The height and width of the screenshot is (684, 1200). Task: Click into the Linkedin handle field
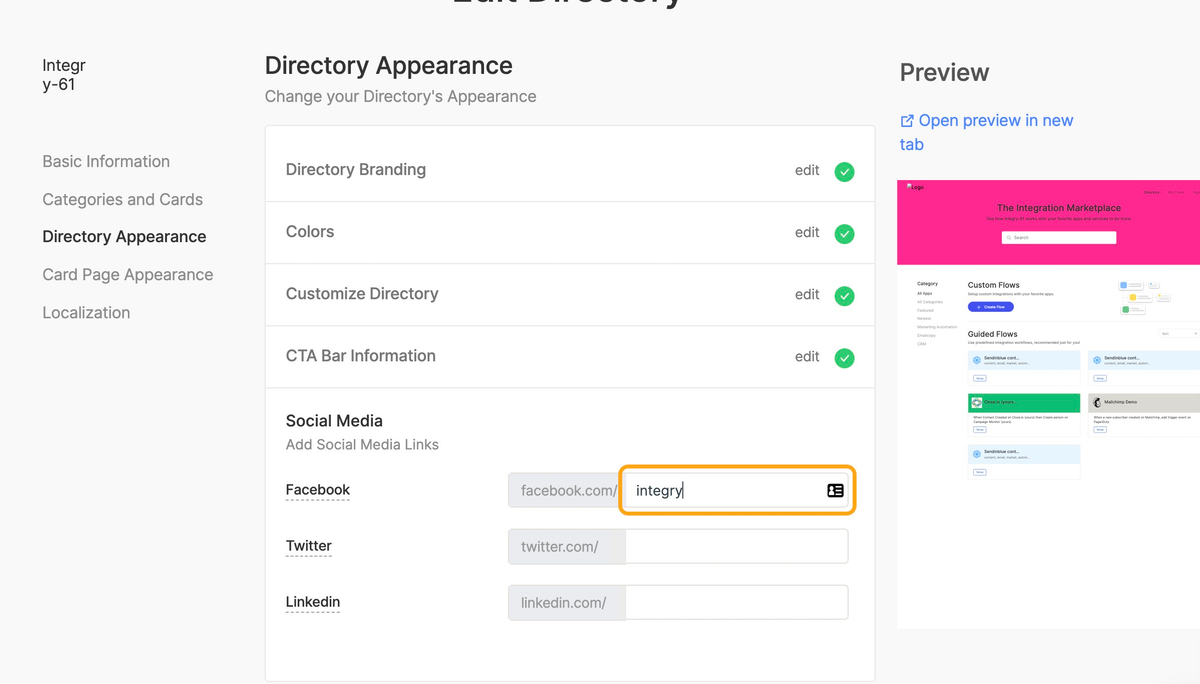point(737,602)
